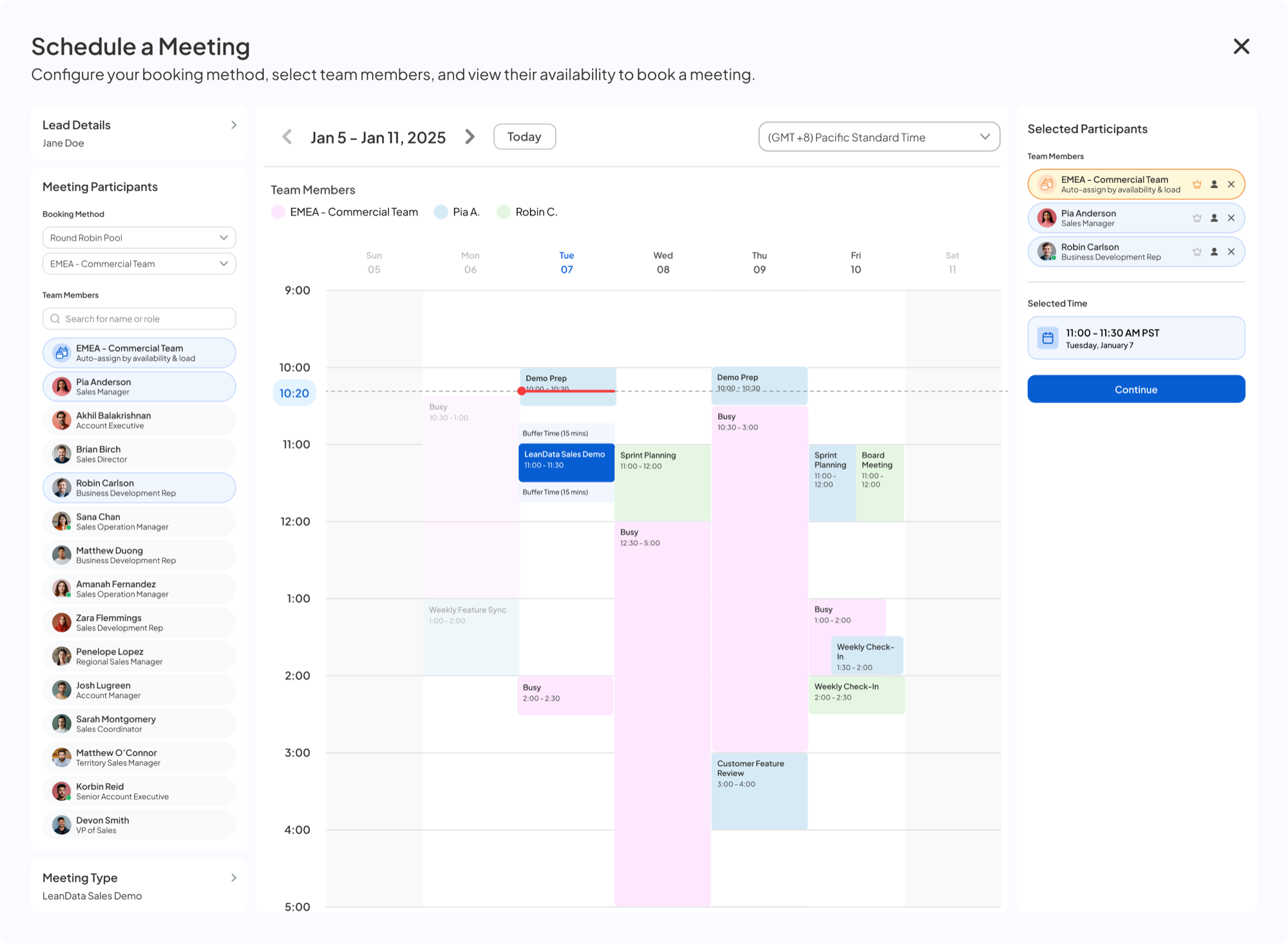Remove Robin Carlson from selected participants
Viewport: 1288px width, 944px height.
pos(1231,252)
